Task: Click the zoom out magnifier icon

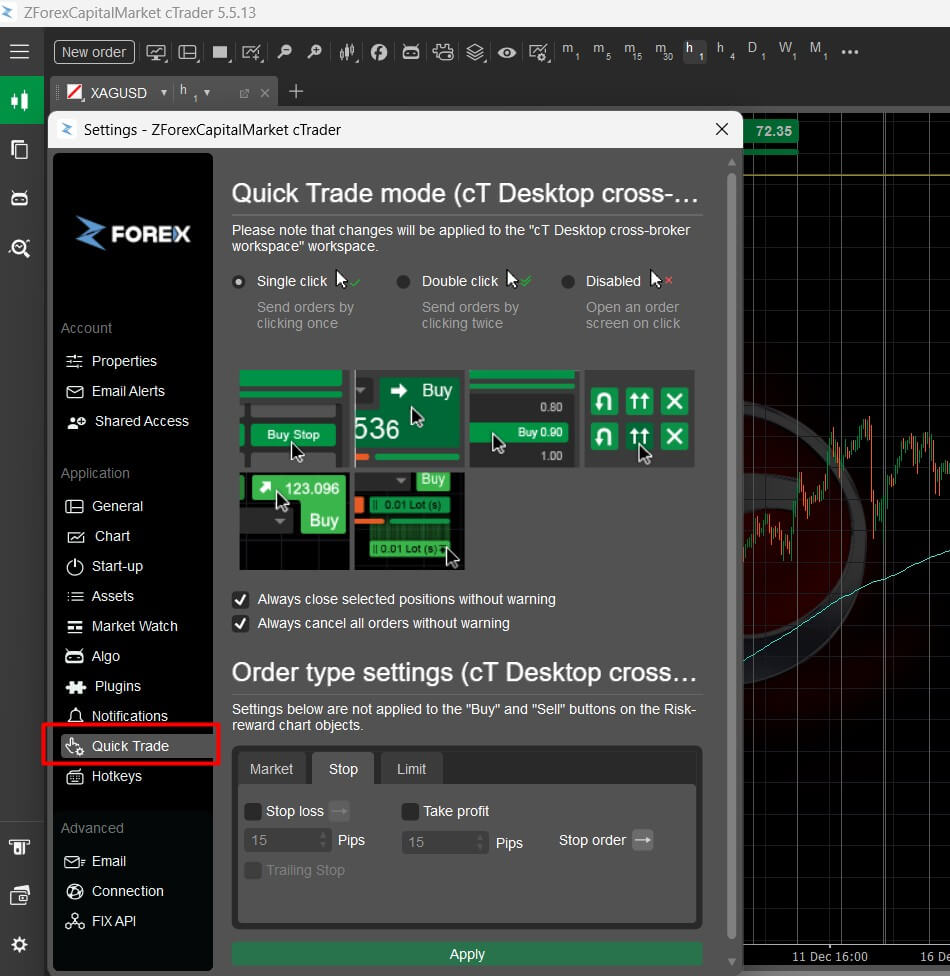Action: pyautogui.click(x=285, y=52)
